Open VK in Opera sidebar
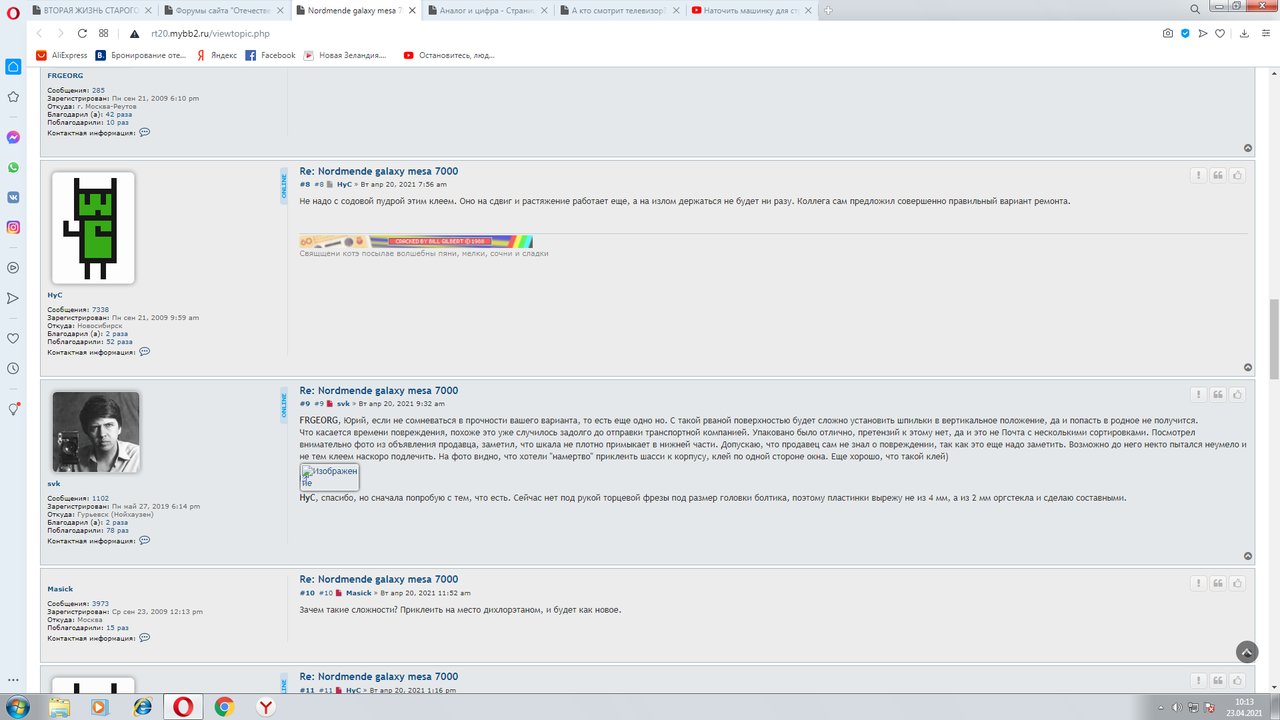1280x720 pixels. click(13, 197)
